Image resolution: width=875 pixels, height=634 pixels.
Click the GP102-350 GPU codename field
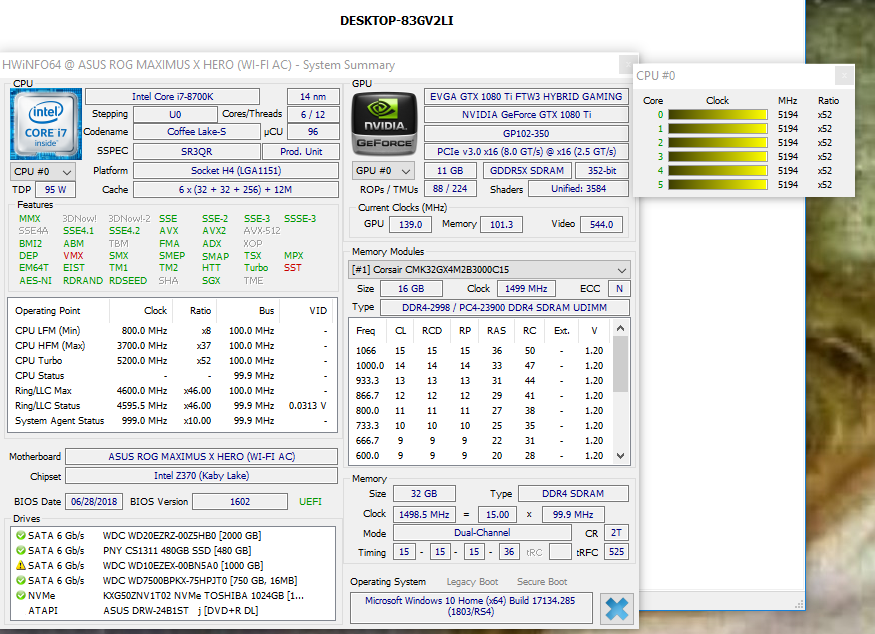[x=526, y=133]
